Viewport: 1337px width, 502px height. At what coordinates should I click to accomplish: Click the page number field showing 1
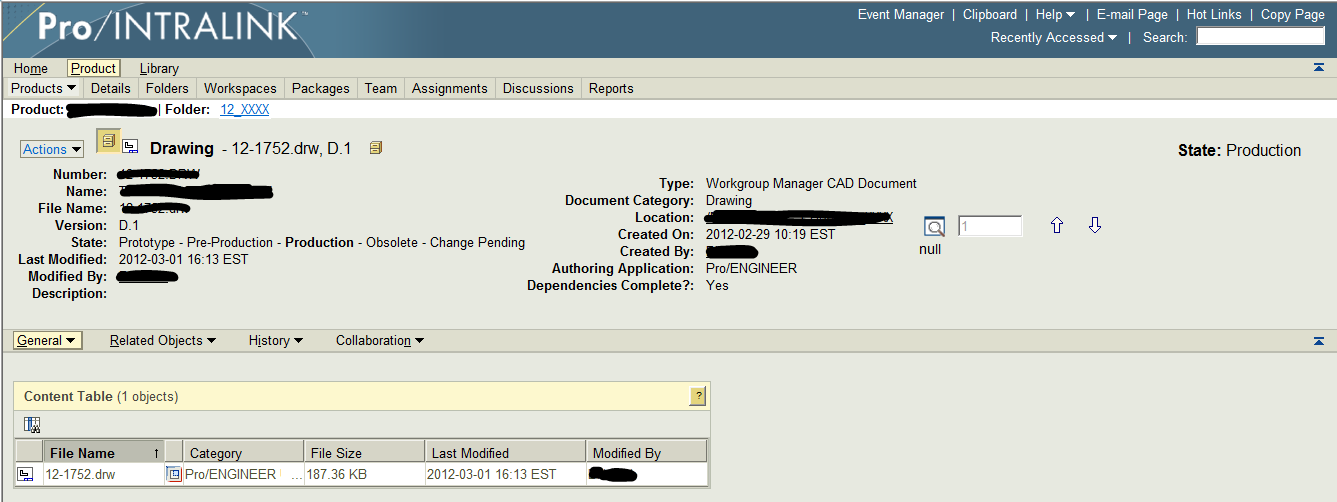point(990,226)
